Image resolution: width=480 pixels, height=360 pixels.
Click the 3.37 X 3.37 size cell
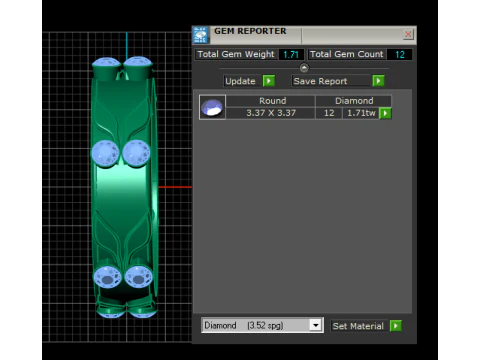pyautogui.click(x=271, y=113)
